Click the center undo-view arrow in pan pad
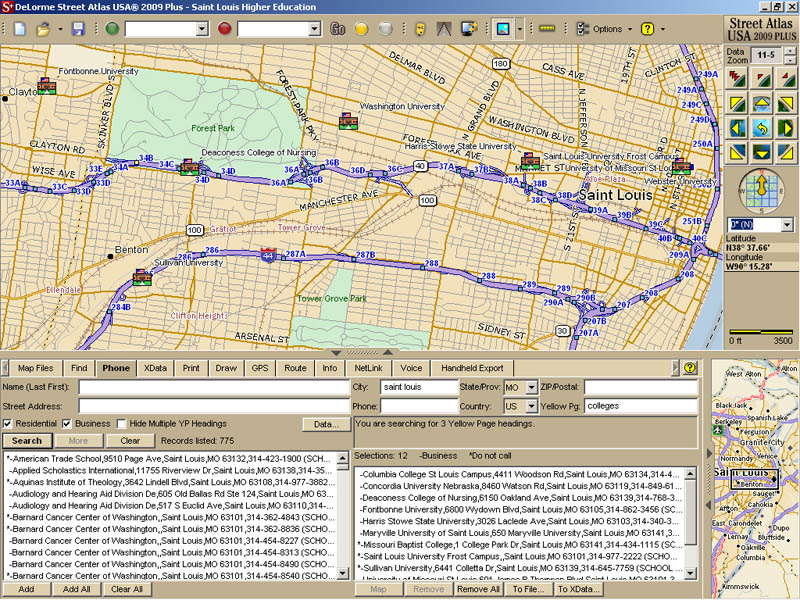The height and width of the screenshot is (600, 800). coord(760,128)
